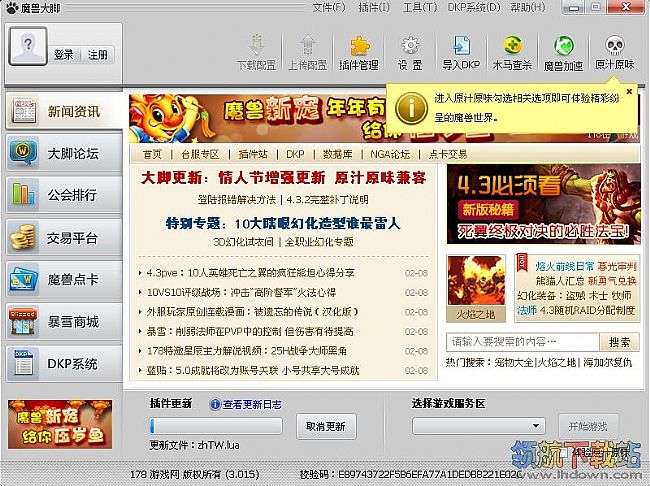
Task: Open 魔兽点卡 from the sidebar
Action: [64, 279]
